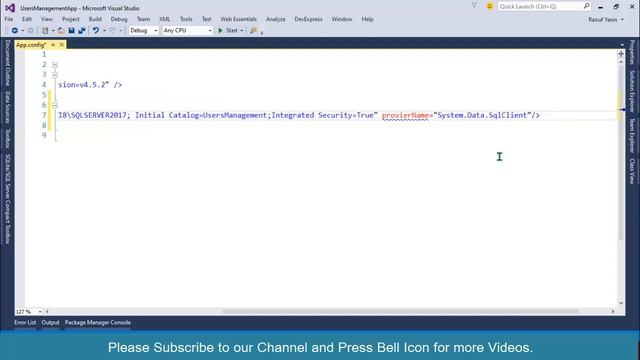This screenshot has width=640, height=360.
Task: Open the Debug menu
Action: [x=119, y=19]
